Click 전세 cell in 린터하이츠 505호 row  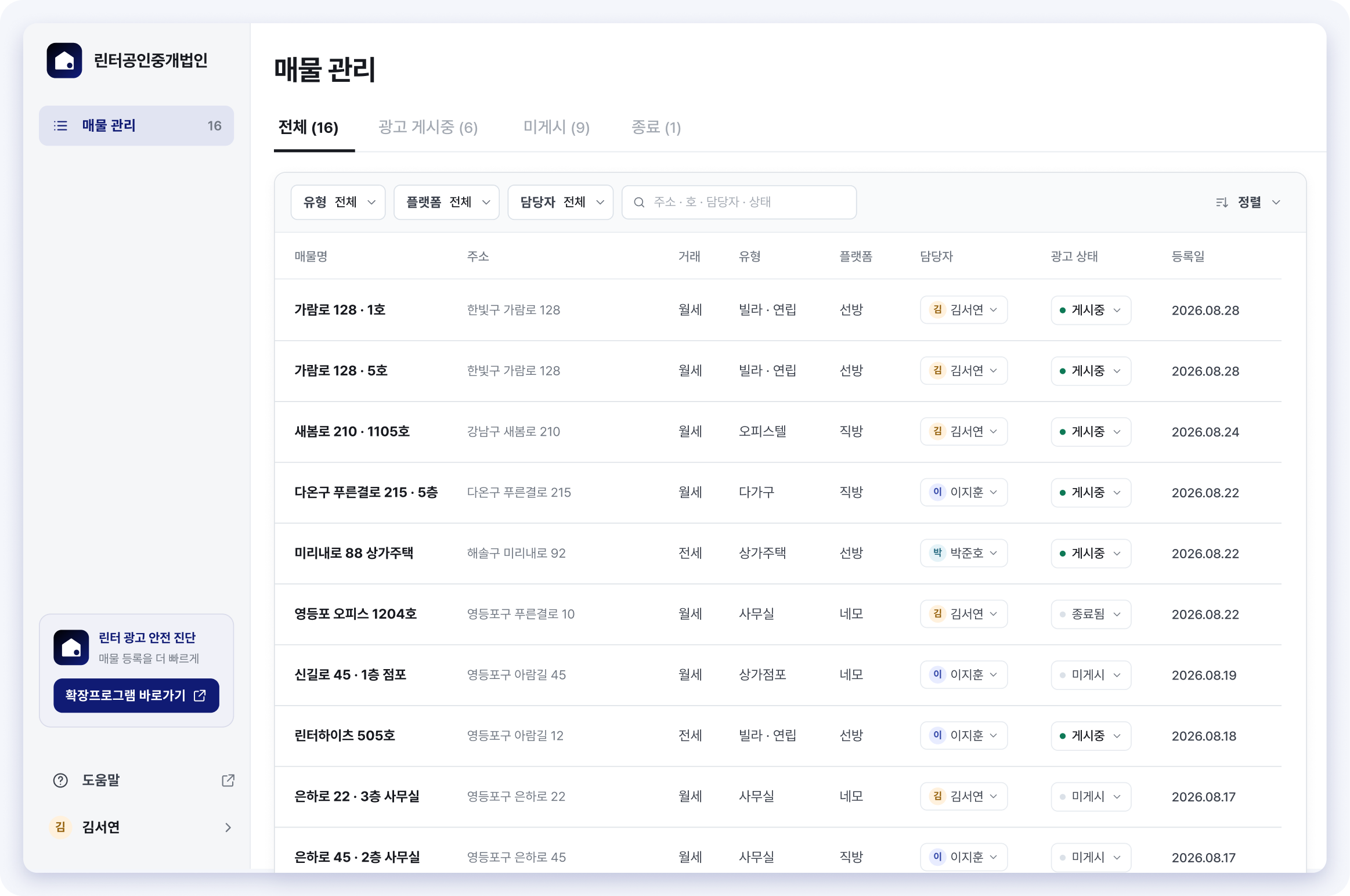(690, 736)
